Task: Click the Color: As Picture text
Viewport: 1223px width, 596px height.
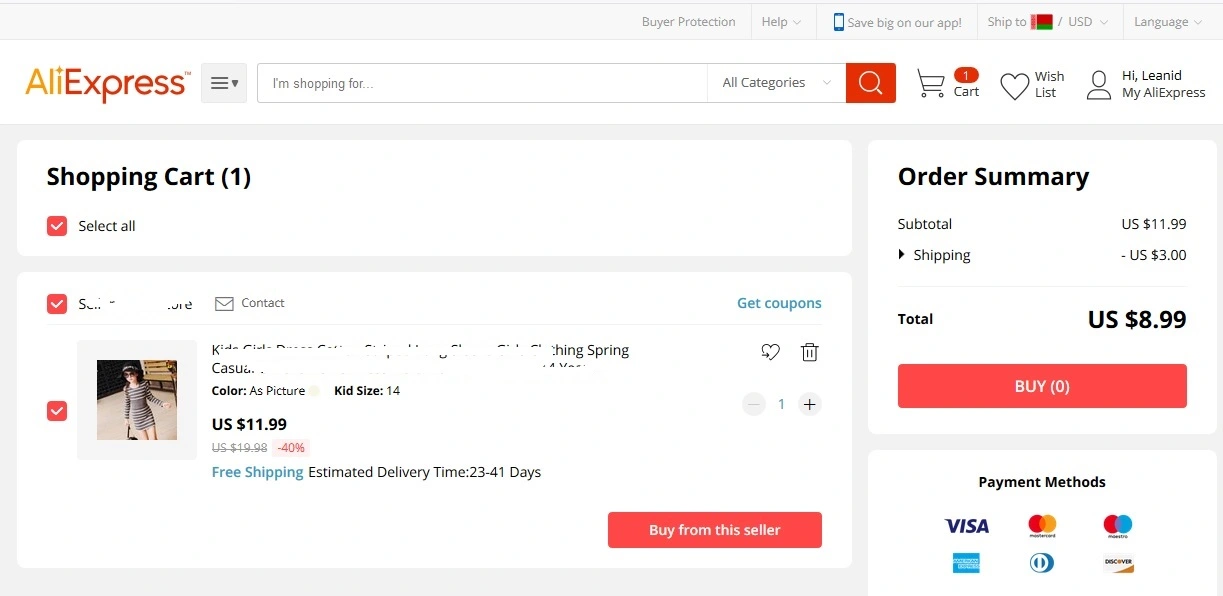Action: pos(259,391)
